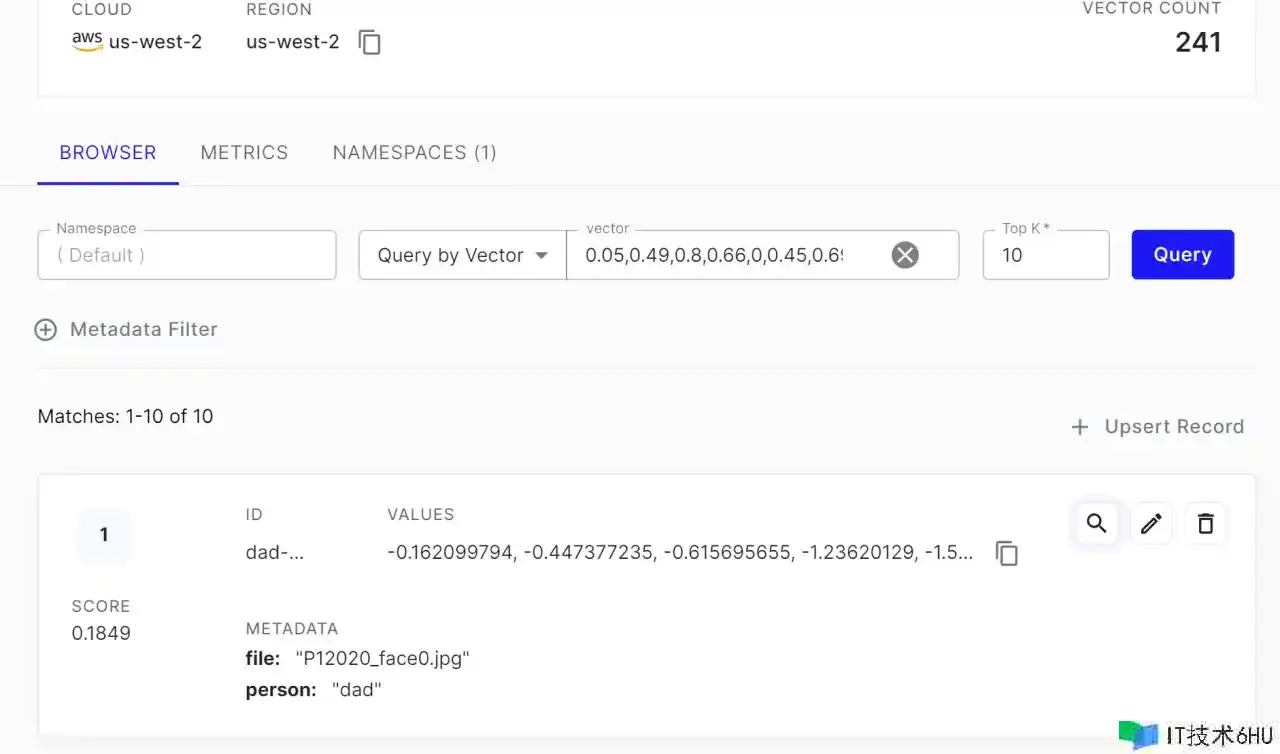Click the truncated record ID dad-...
Screen dimensions: 1280x754
coord(275,552)
